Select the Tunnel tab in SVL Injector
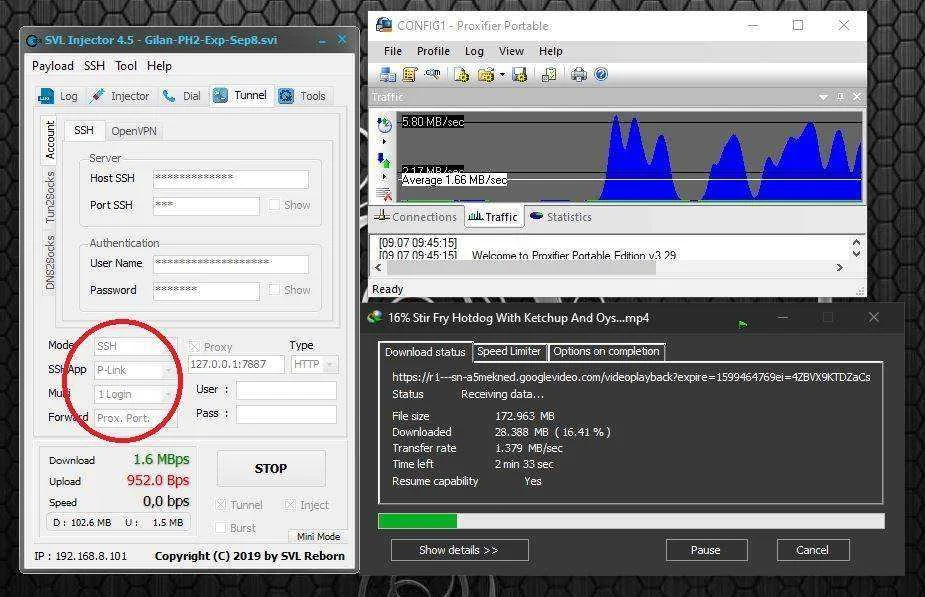Screen dimensions: 925x597 click(241, 96)
